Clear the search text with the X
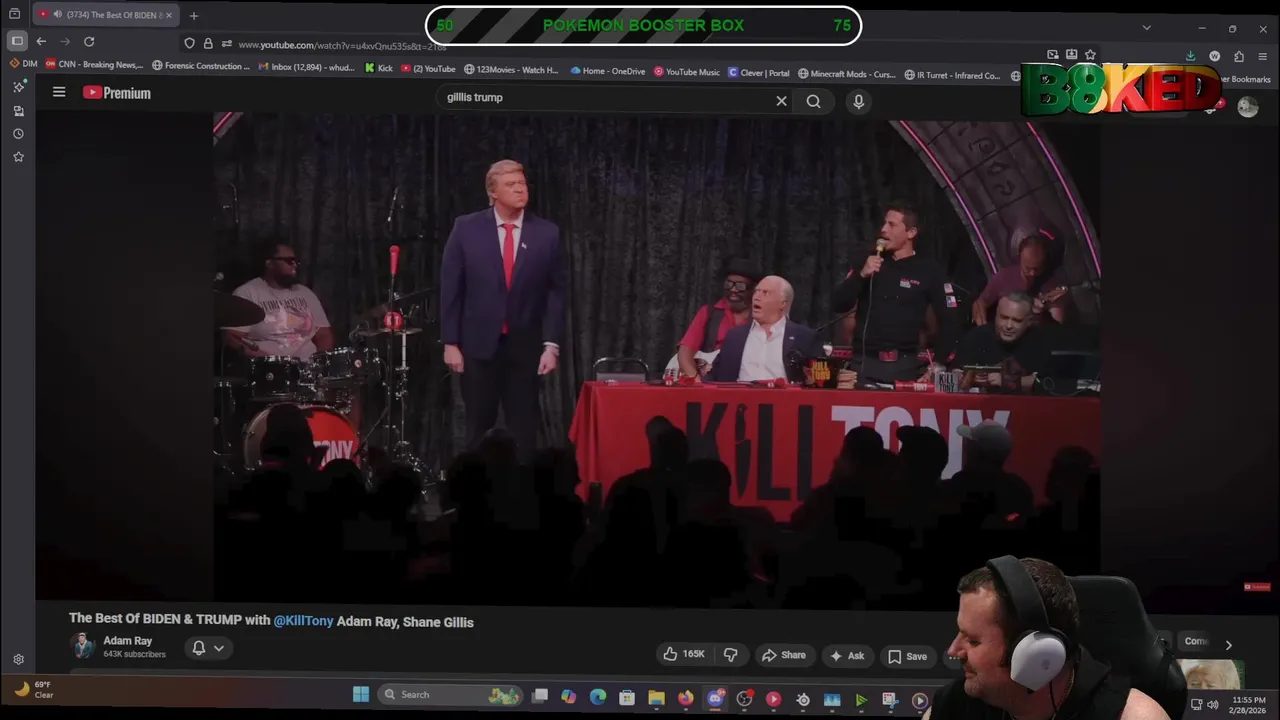The width and height of the screenshot is (1280, 720). [x=781, y=101]
